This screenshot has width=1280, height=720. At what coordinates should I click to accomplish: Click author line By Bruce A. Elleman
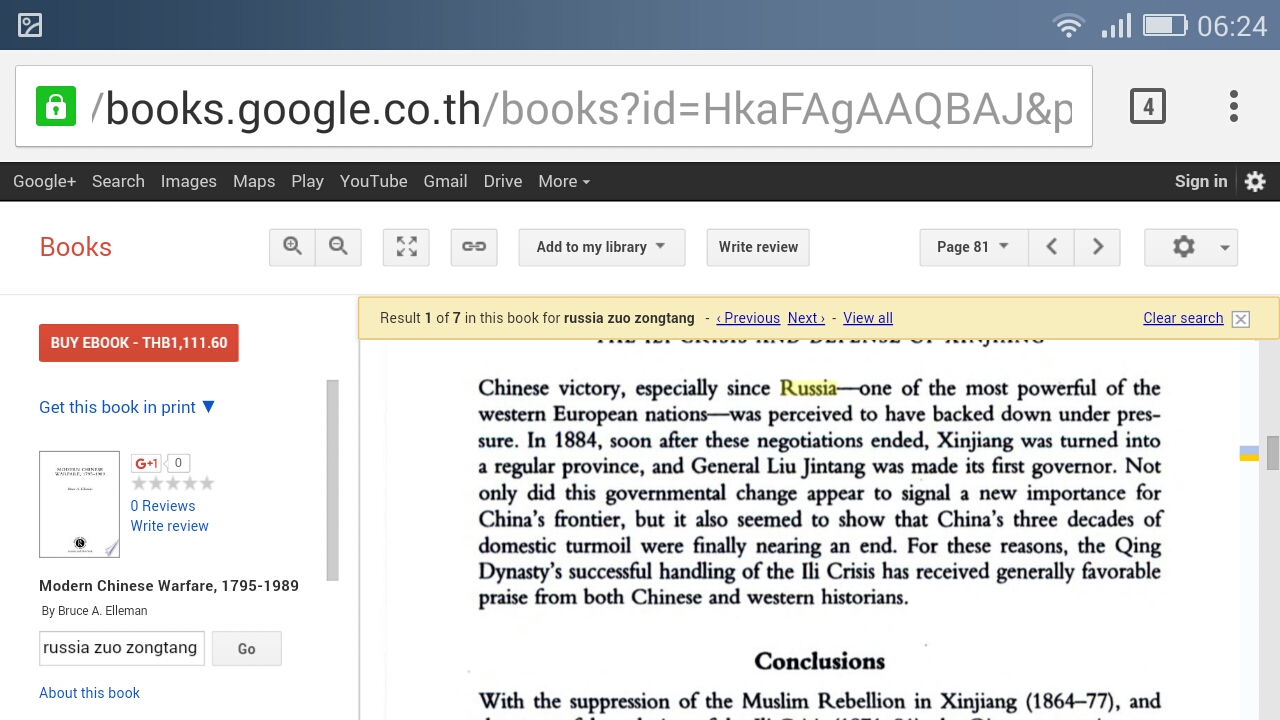point(95,611)
